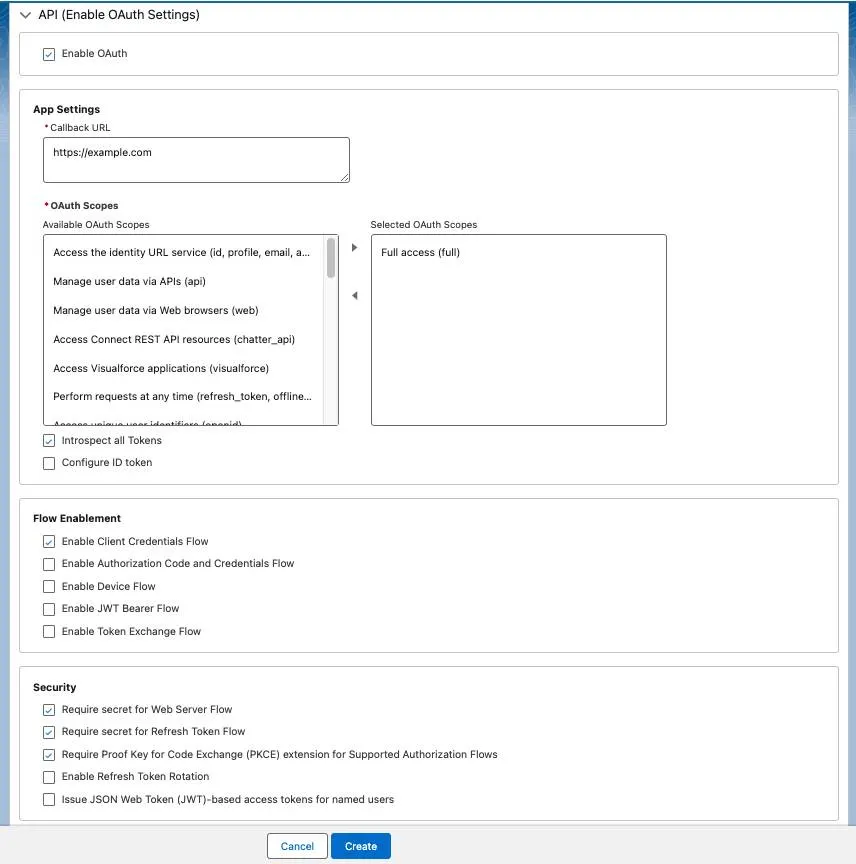Click the Callback URL resize handle corner

(x=344, y=177)
